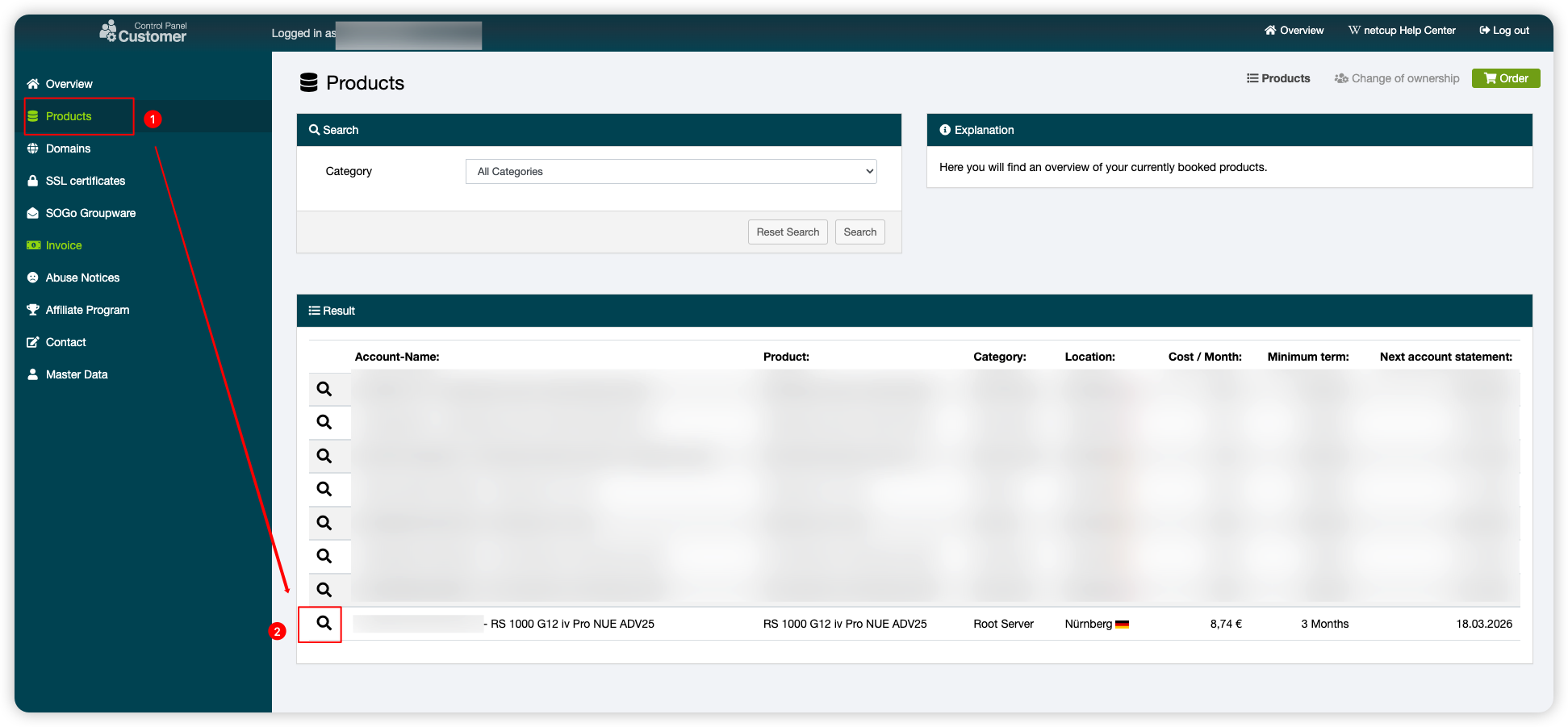Open SSL certificates section
The width and height of the screenshot is (1568, 727).
tap(85, 181)
